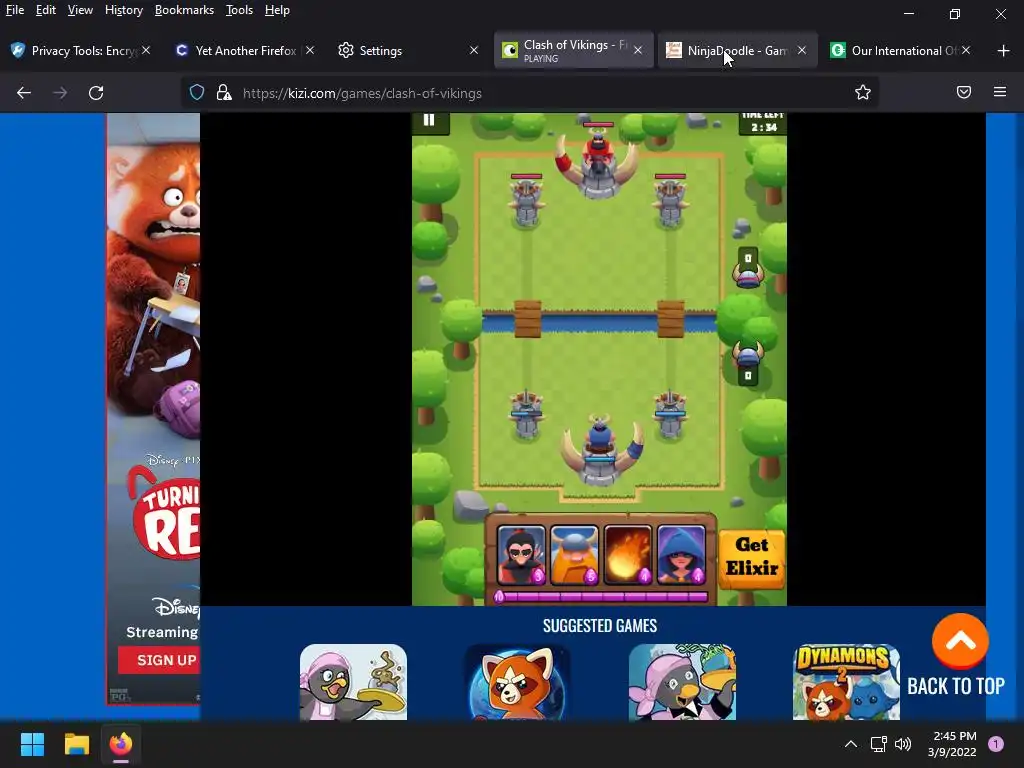Go forward to the next page

[x=60, y=93]
